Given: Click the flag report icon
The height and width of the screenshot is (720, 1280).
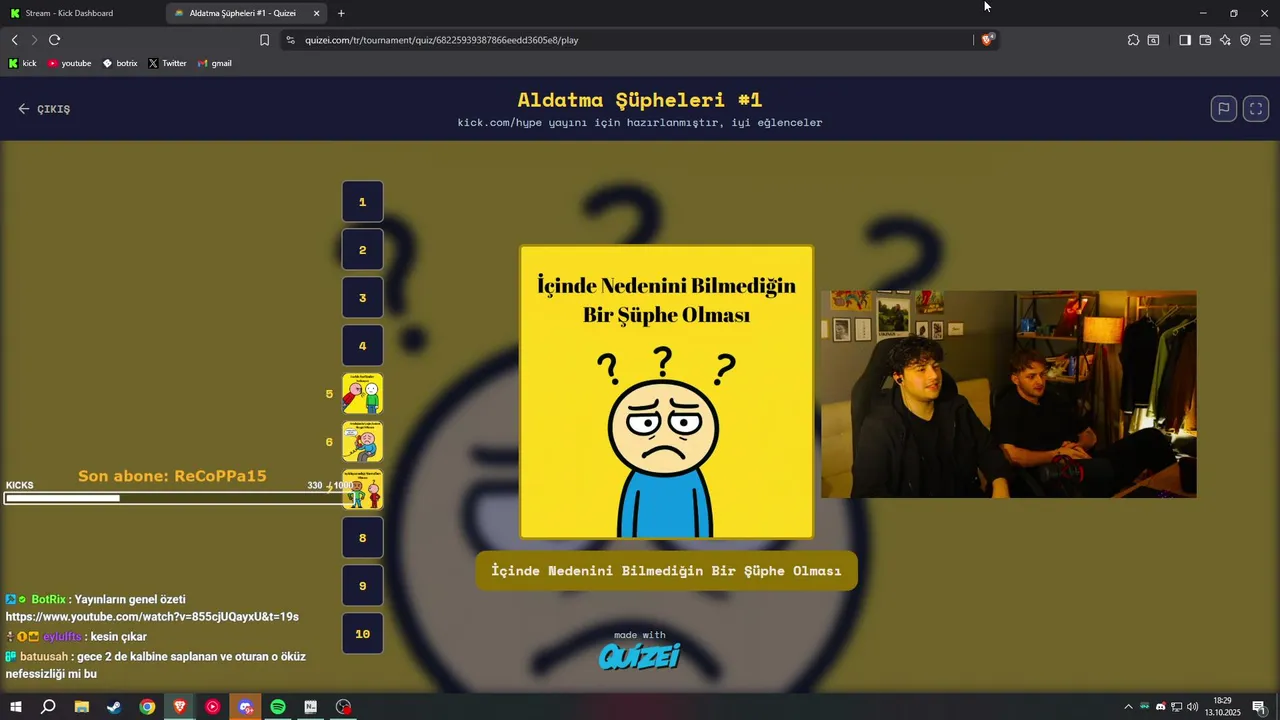Looking at the screenshot, I should click(1224, 109).
